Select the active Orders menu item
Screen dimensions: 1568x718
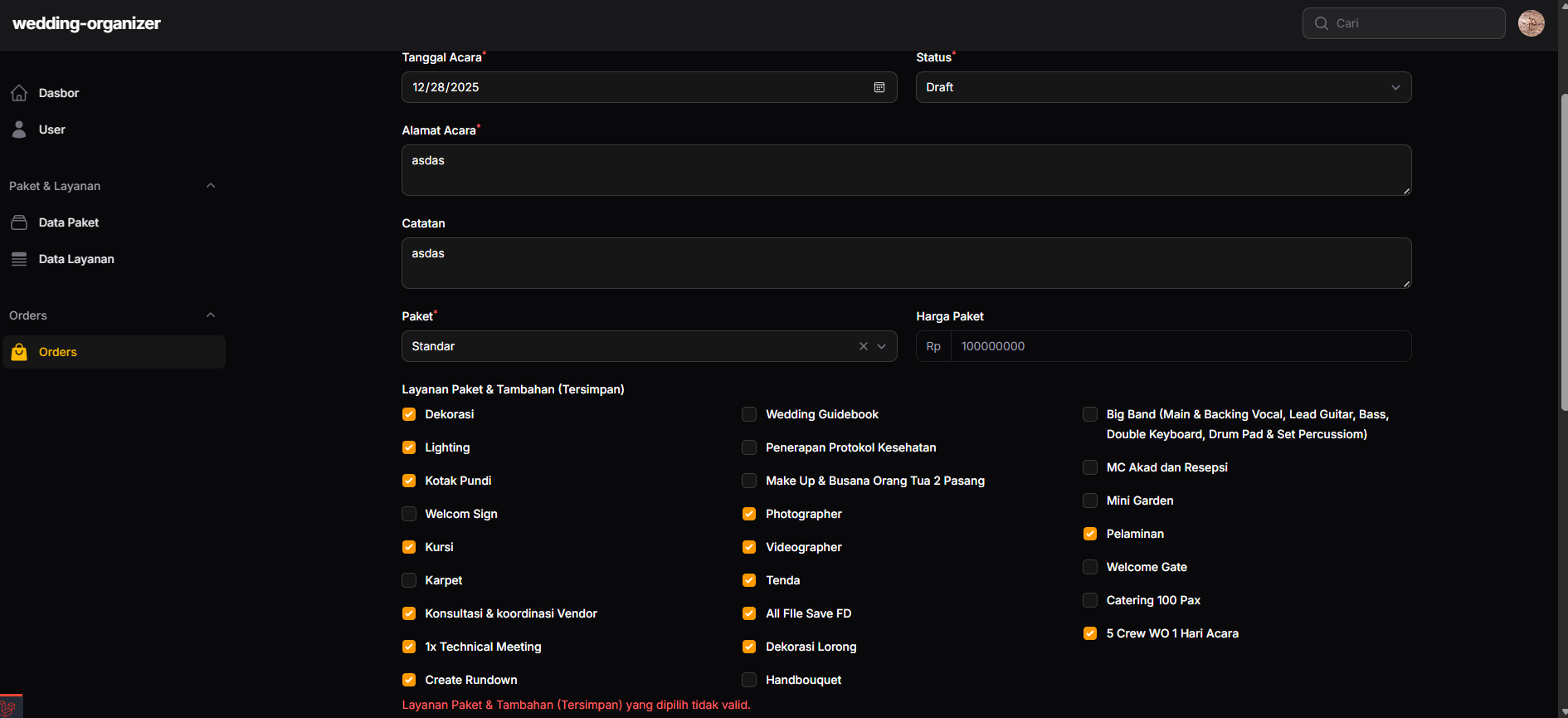(x=114, y=352)
